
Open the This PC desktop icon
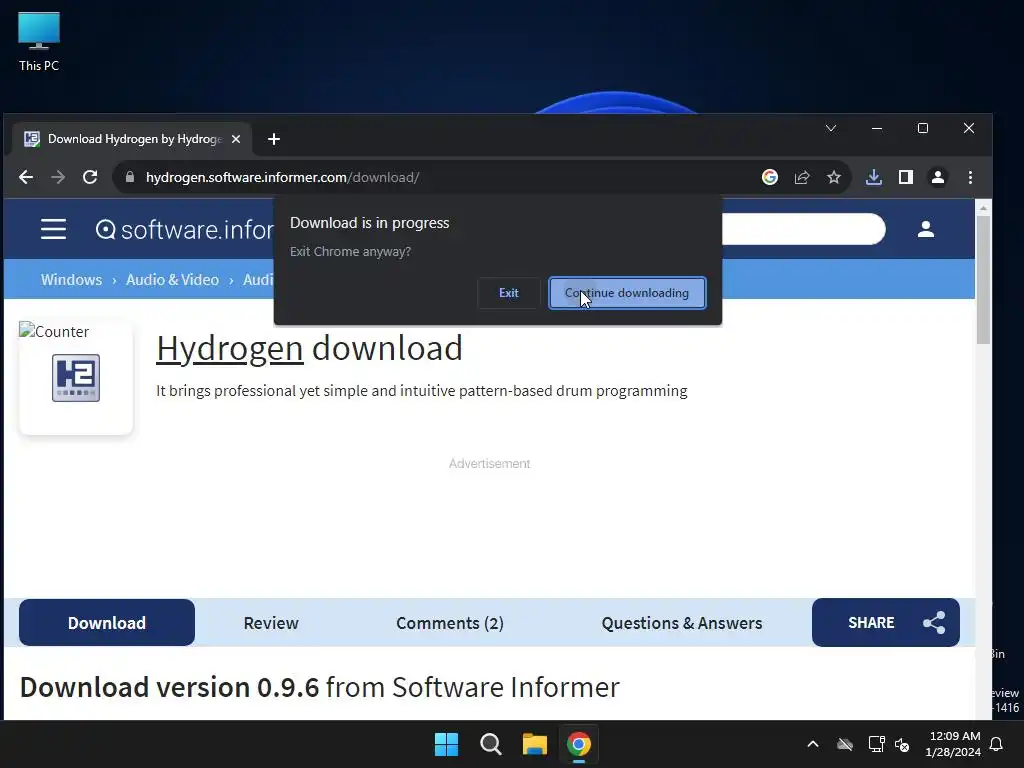39,42
